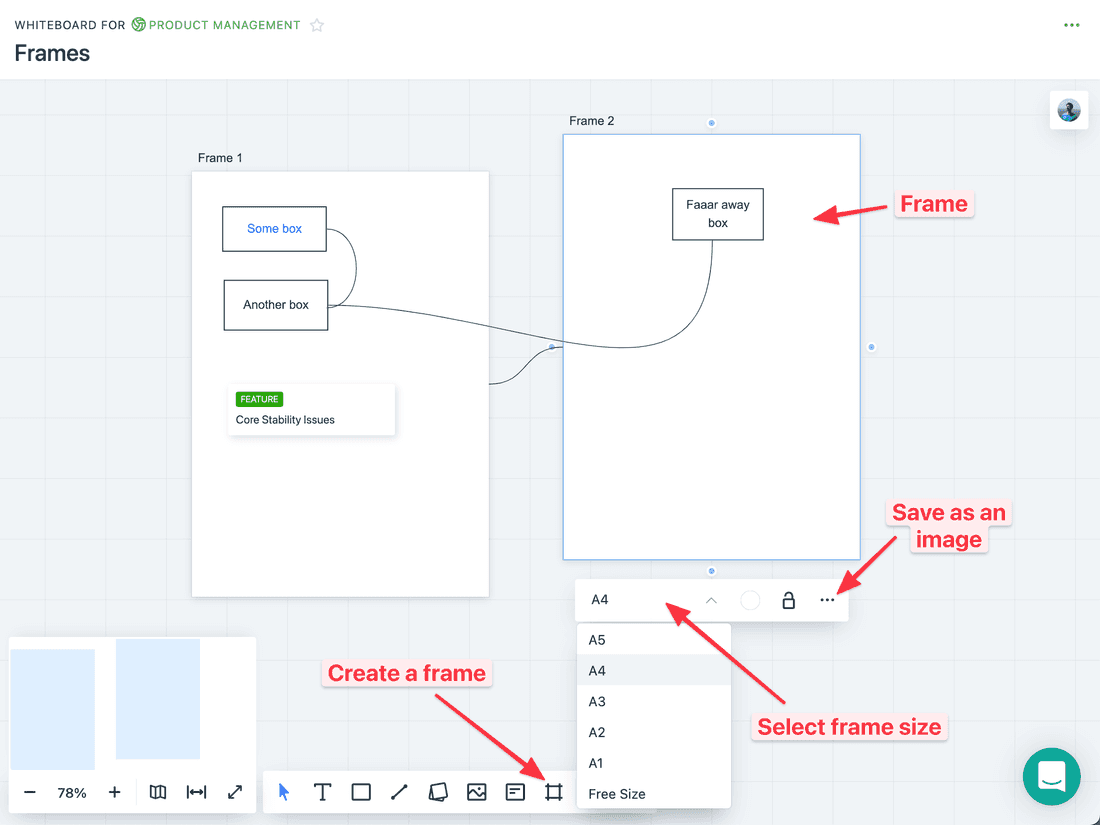1100x825 pixels.
Task: Toggle the minimap view icon
Action: pyautogui.click(x=158, y=792)
